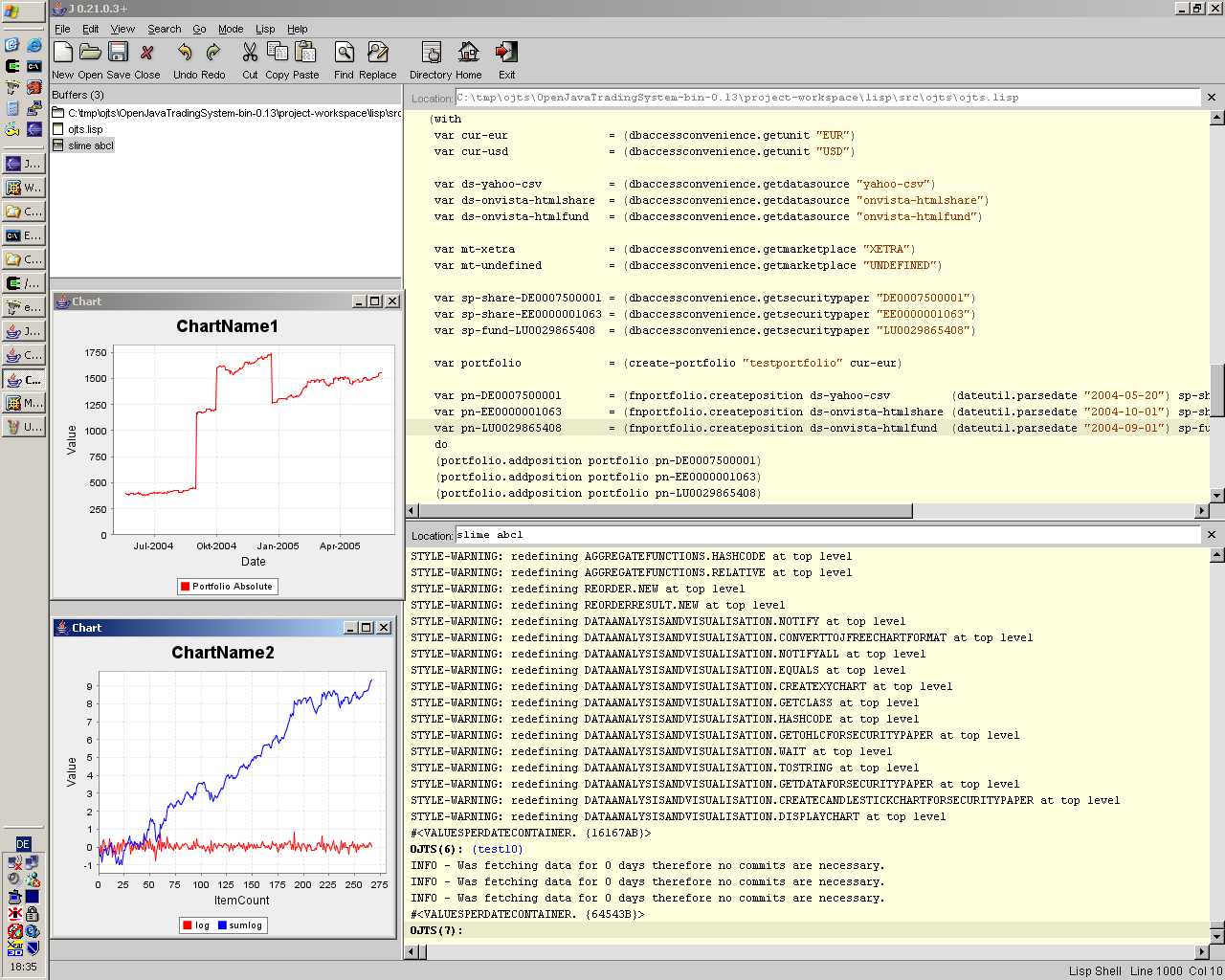Click the ChartName1 chart title
The image size is (1225, 980).
[227, 326]
